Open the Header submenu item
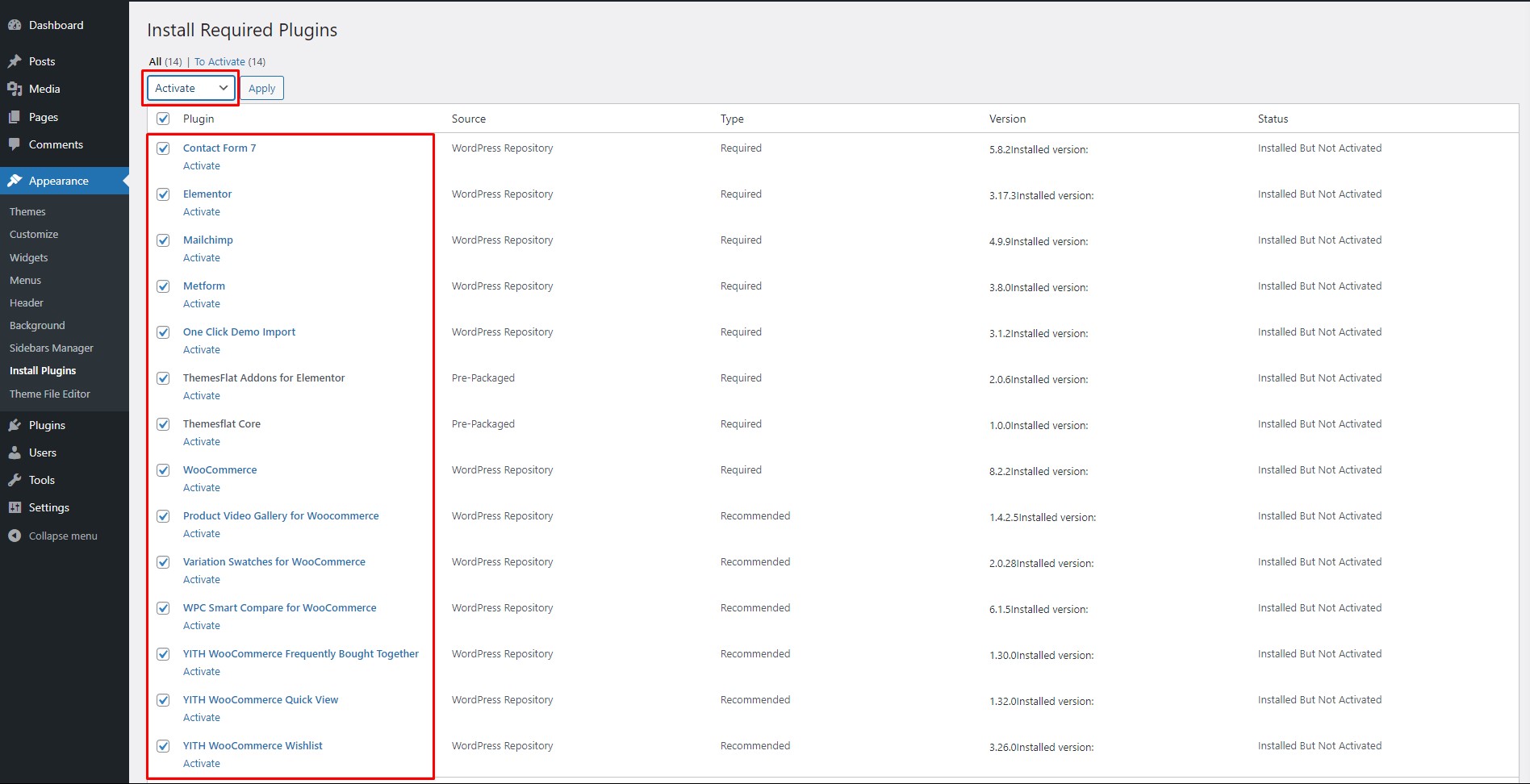 tap(27, 302)
